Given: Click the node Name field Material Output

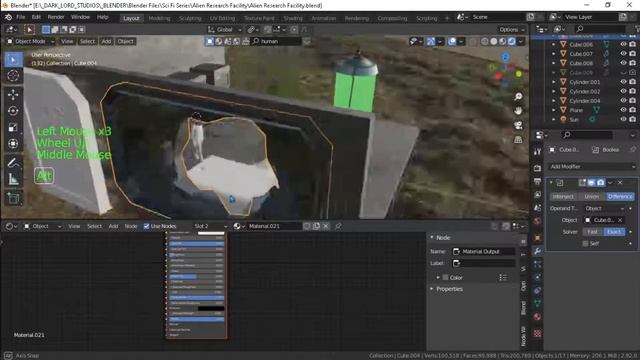Looking at the screenshot, I should [x=484, y=251].
